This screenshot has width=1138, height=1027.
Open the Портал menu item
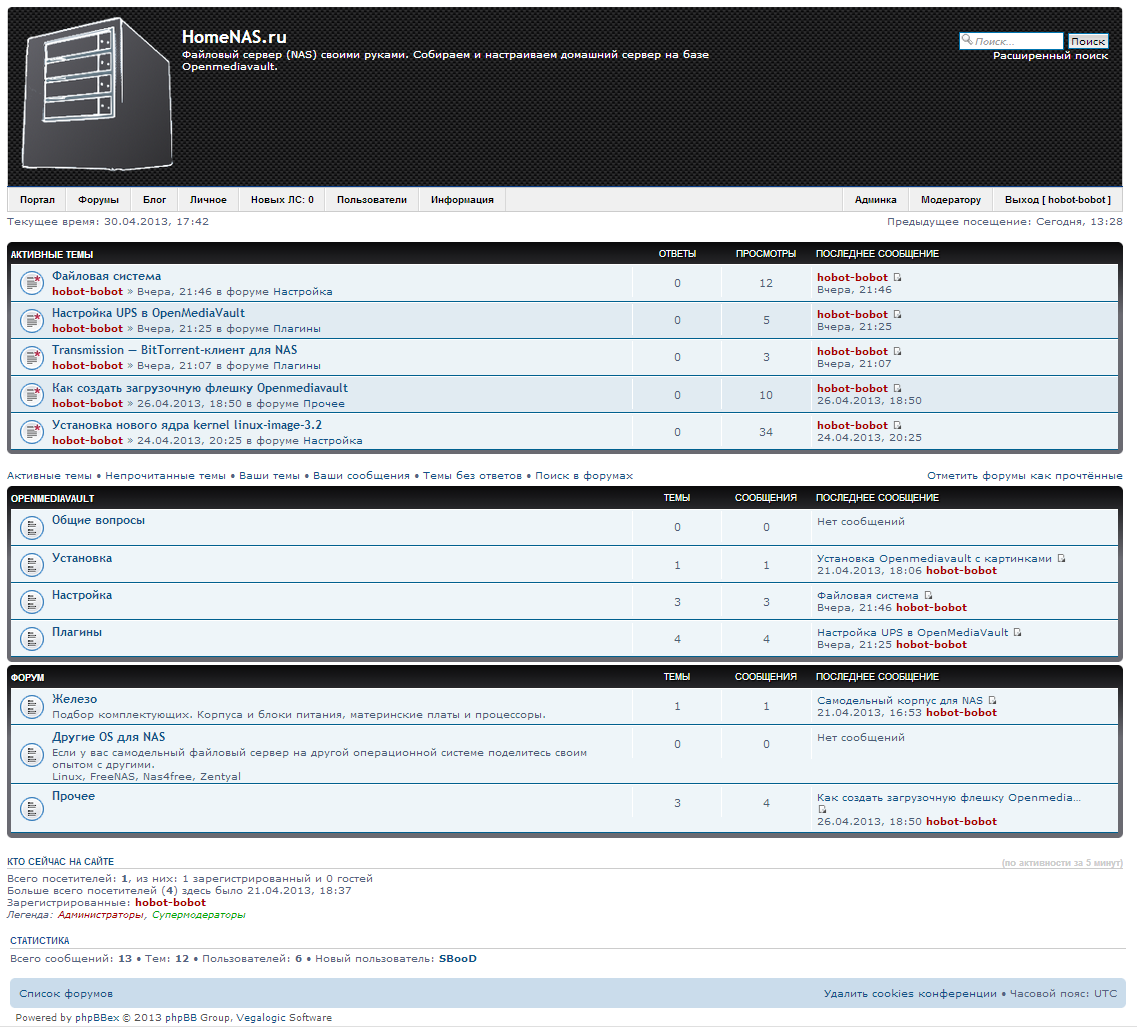[37, 200]
